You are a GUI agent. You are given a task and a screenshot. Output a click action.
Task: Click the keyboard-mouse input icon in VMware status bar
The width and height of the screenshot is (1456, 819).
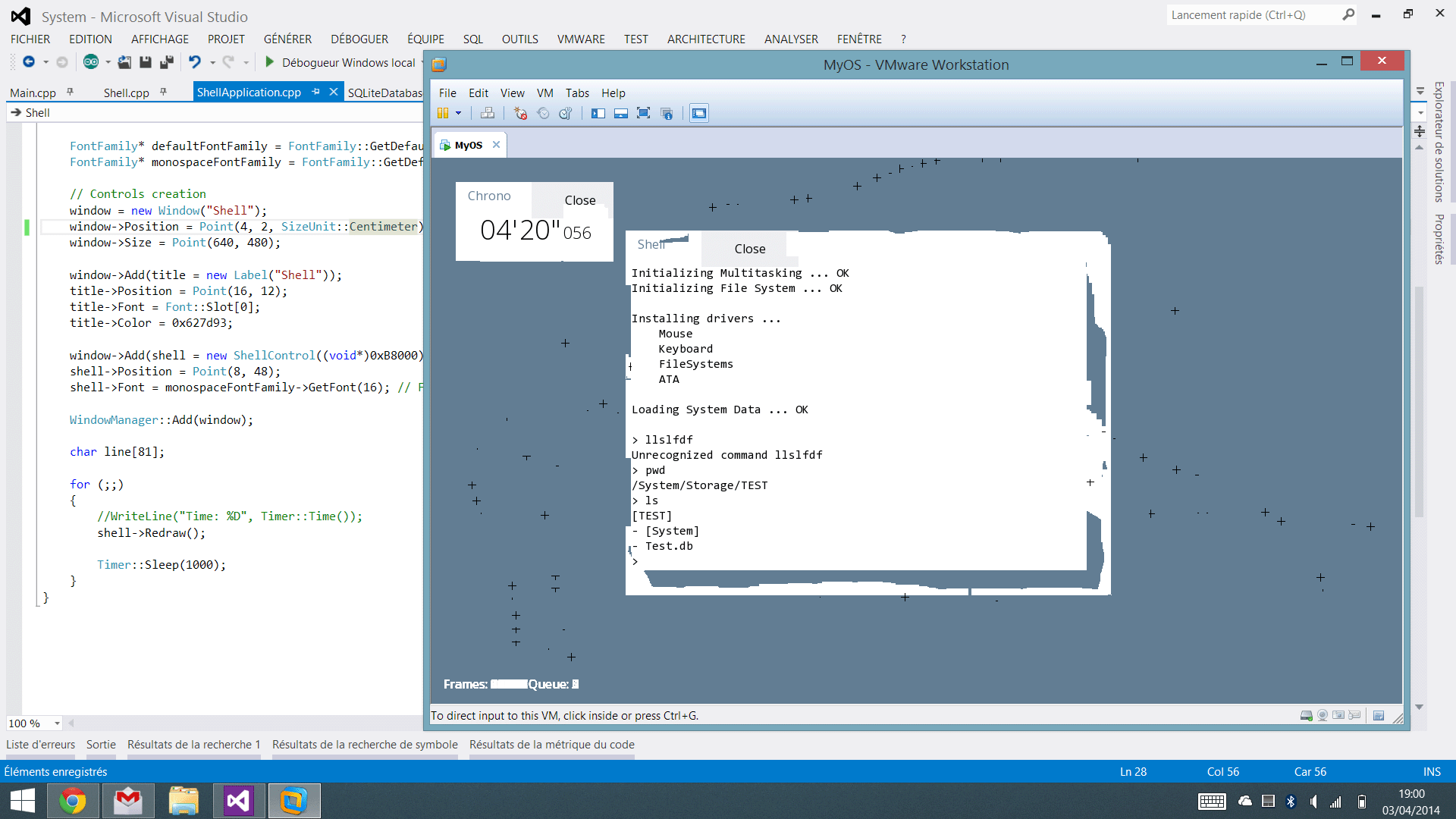(x=1355, y=715)
